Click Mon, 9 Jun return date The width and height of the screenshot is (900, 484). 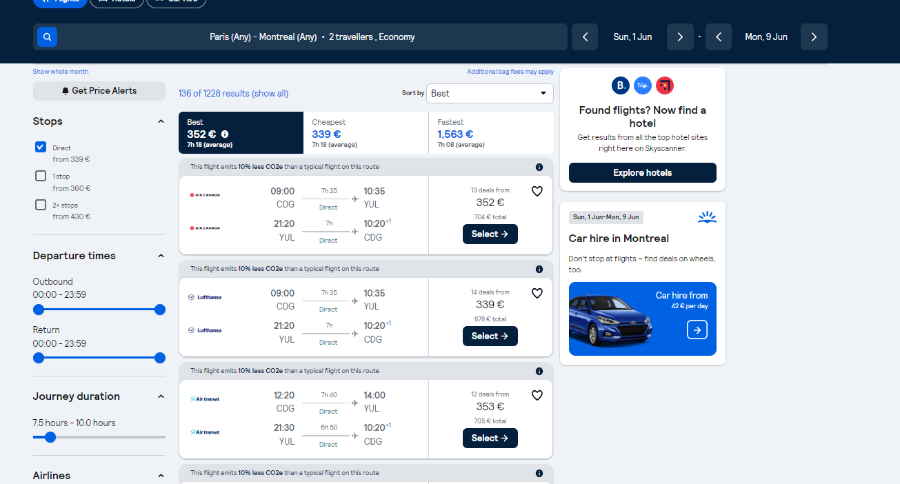coord(766,37)
